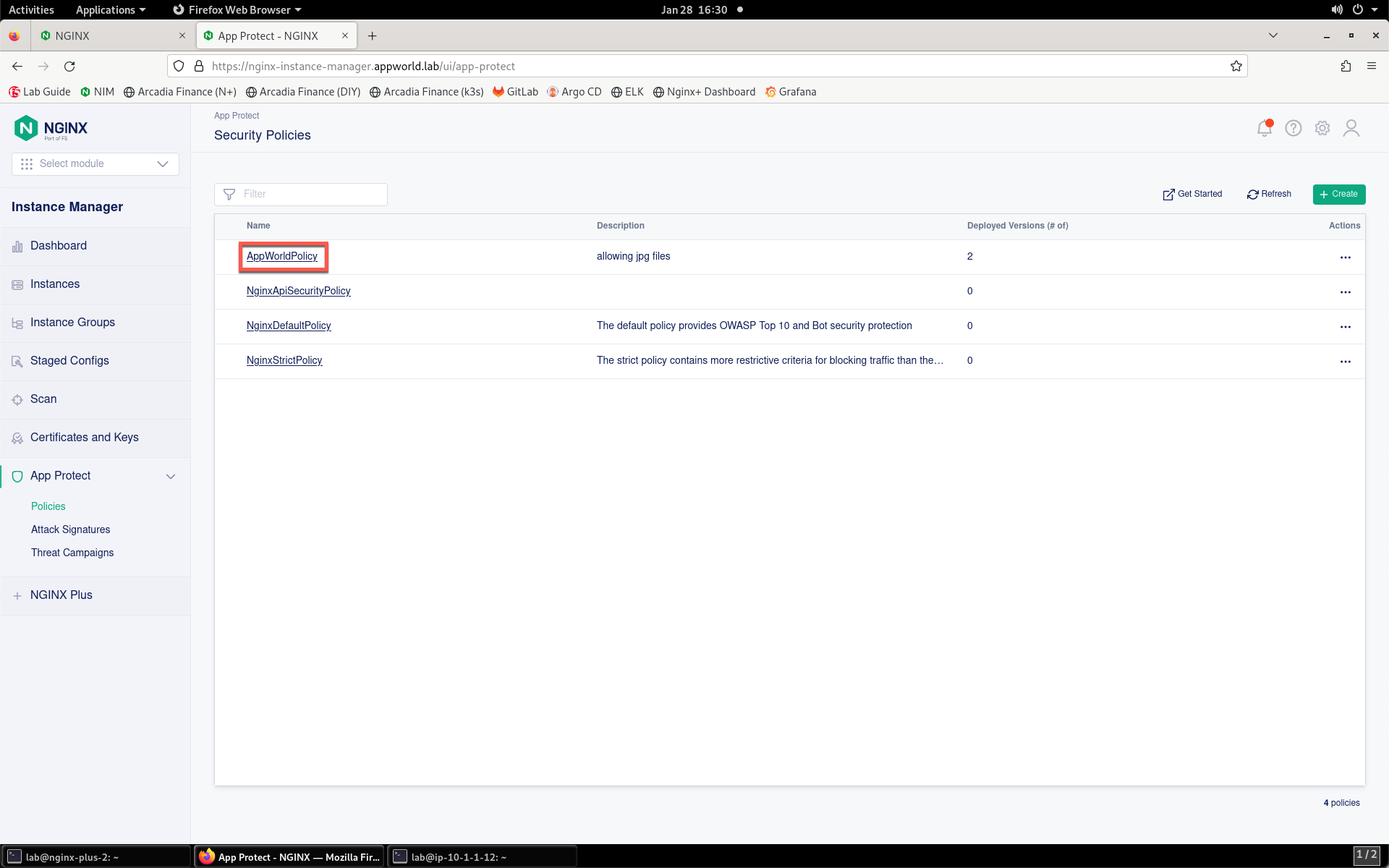
Task: Click in the Filter input field
Action: coord(301,194)
